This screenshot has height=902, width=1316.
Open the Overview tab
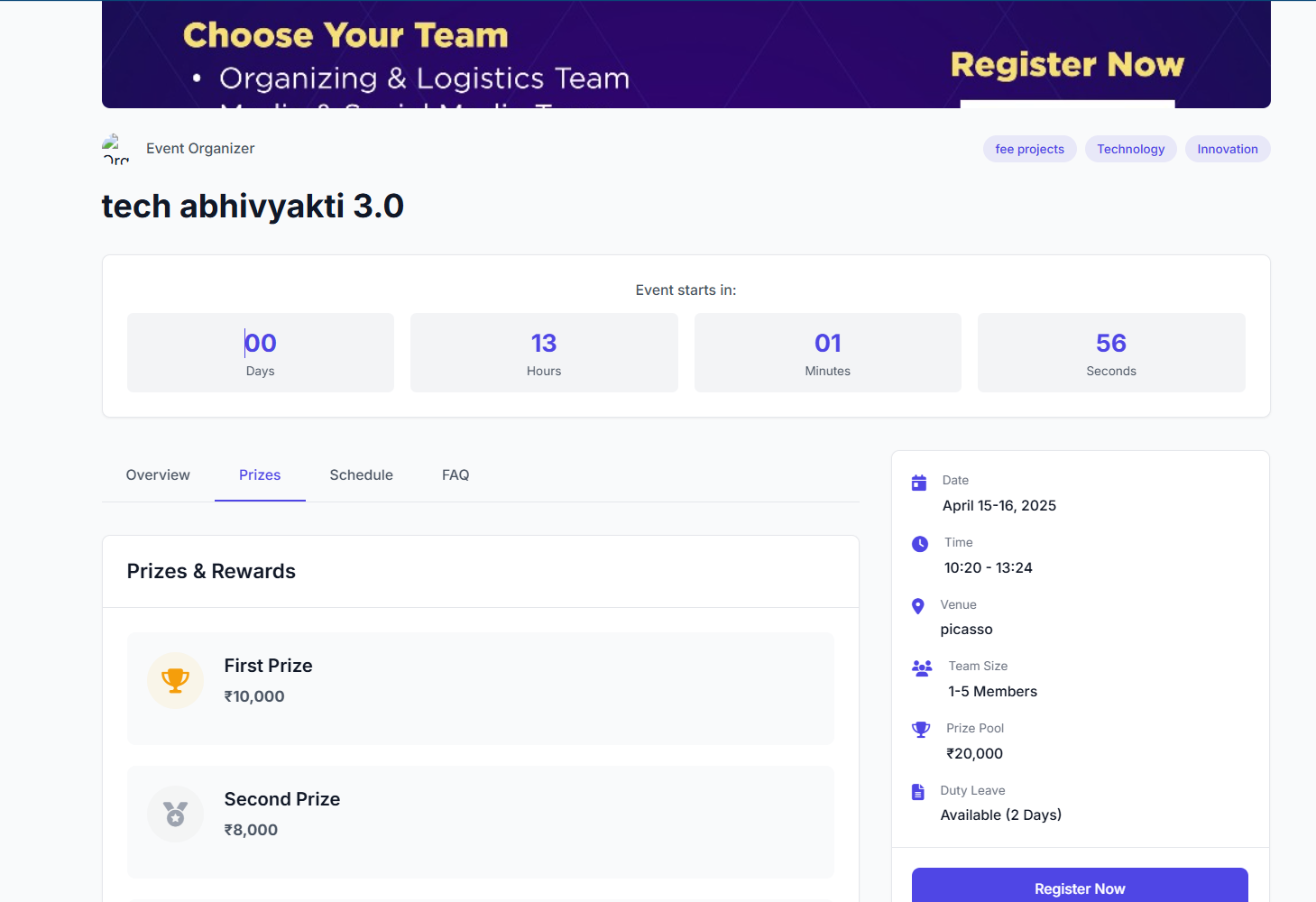pos(158,475)
